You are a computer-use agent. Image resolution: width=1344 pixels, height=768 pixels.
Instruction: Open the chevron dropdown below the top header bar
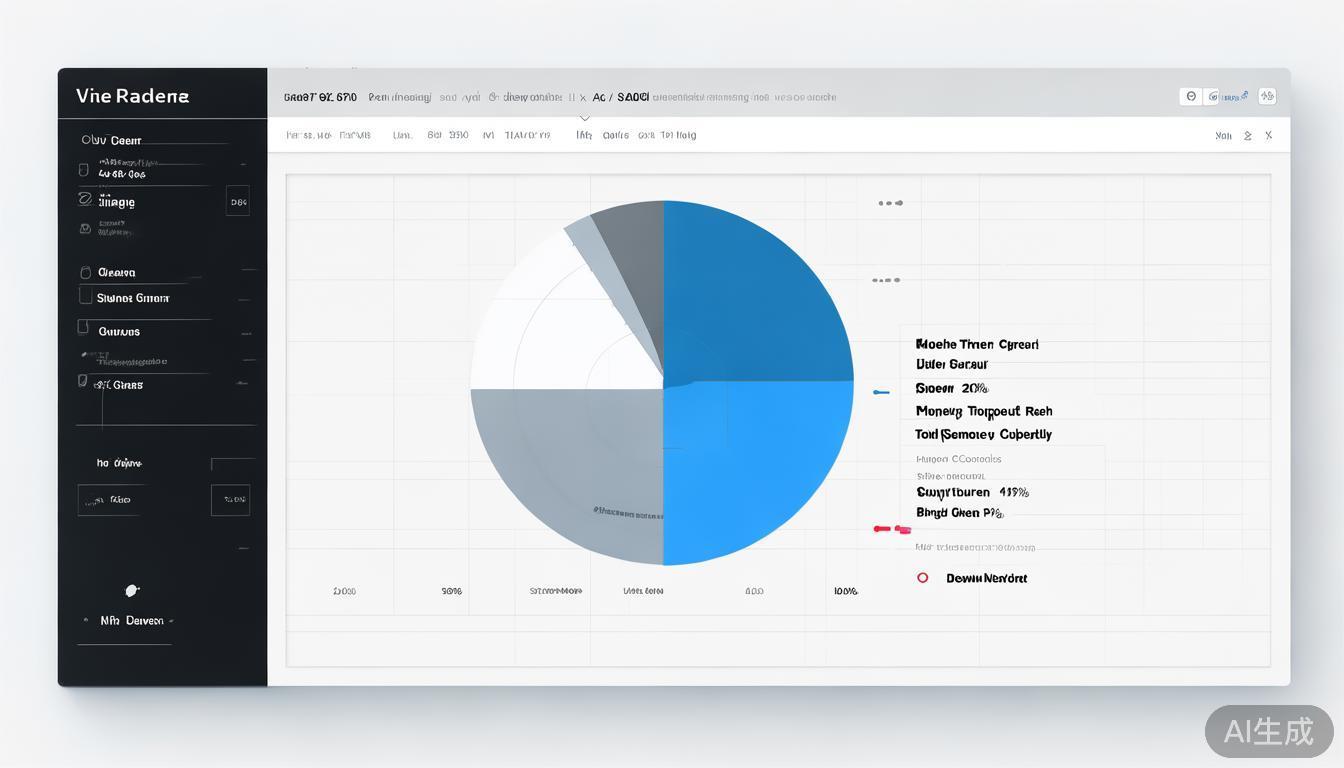point(585,118)
